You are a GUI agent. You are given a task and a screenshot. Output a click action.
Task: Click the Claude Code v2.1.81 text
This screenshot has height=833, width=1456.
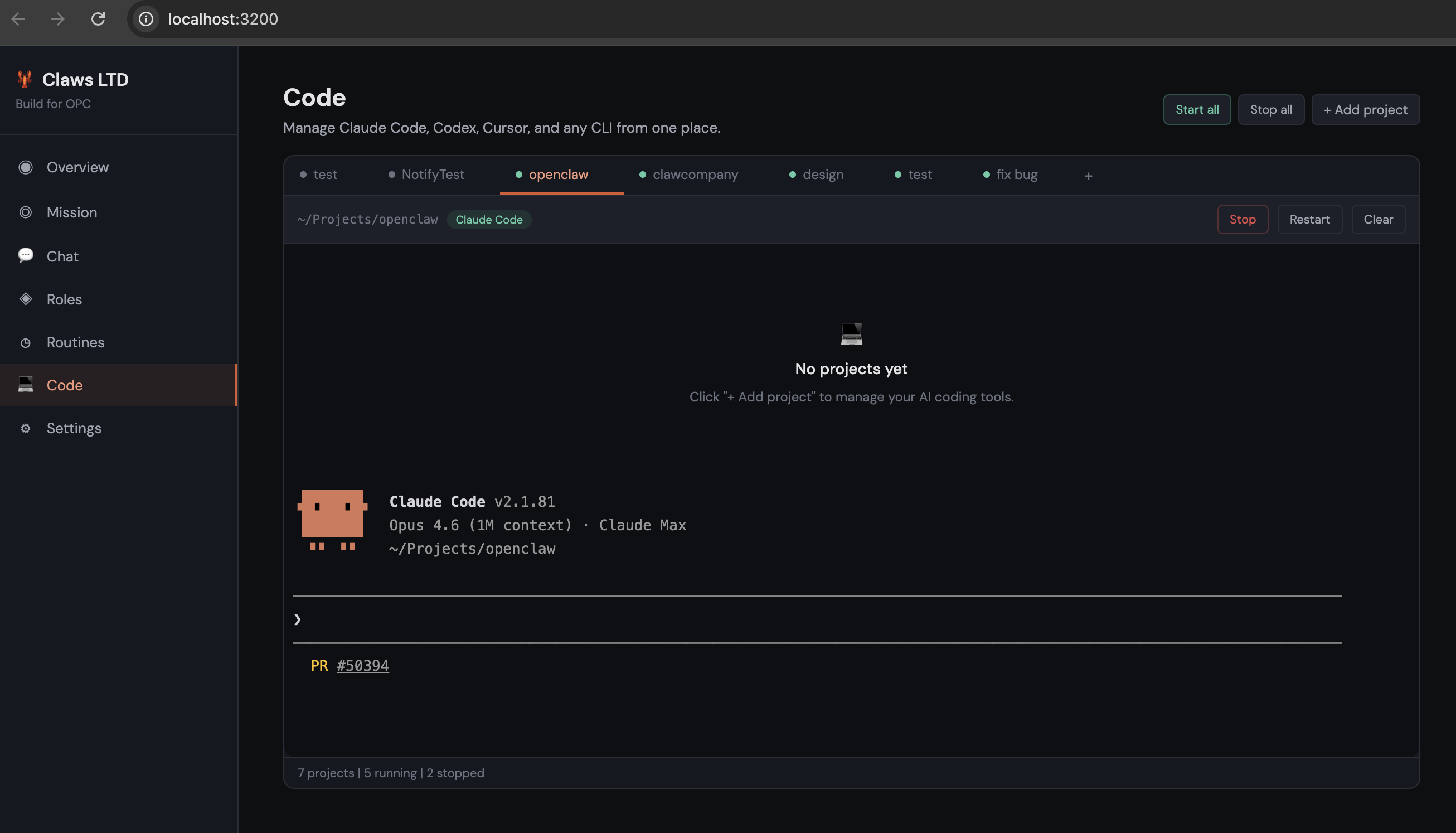coord(472,502)
